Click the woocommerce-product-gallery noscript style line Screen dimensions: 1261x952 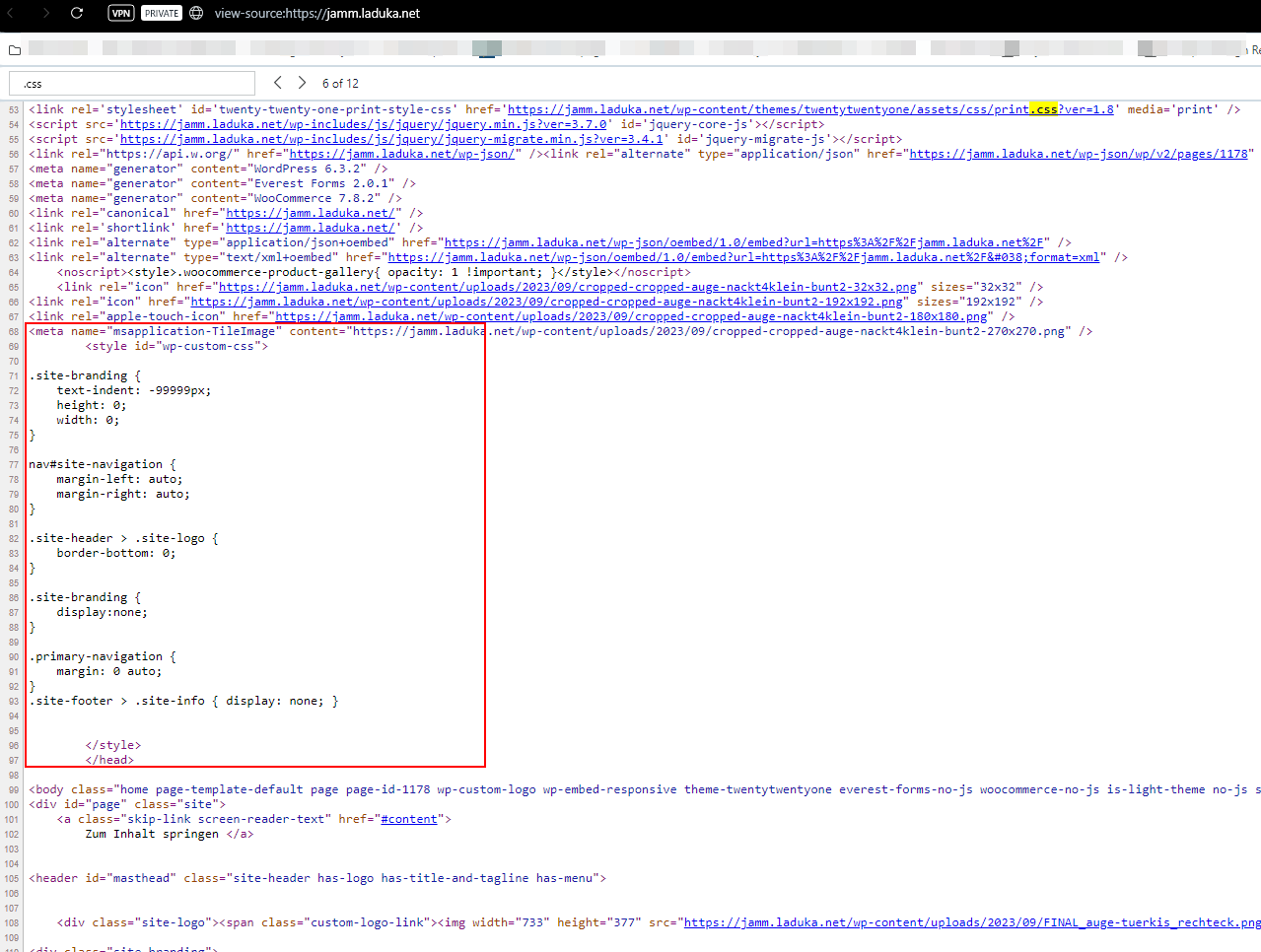[374, 272]
